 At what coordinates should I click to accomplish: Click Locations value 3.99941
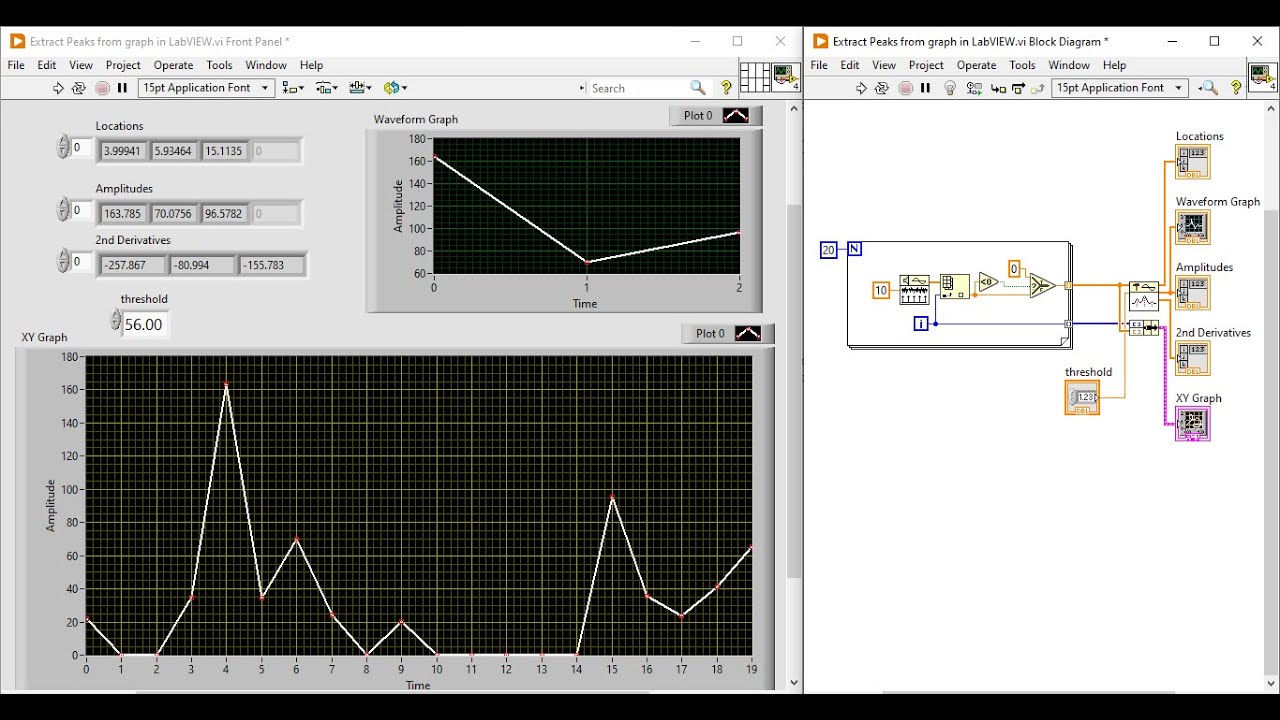123,152
